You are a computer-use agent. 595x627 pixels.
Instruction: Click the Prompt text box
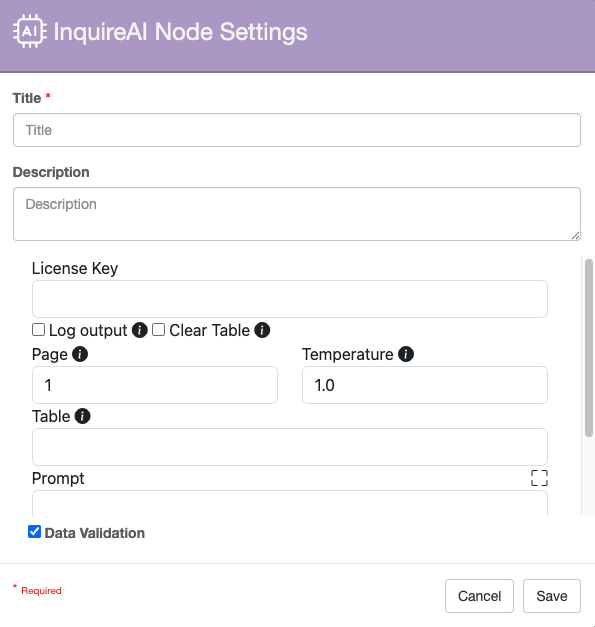(x=290, y=503)
